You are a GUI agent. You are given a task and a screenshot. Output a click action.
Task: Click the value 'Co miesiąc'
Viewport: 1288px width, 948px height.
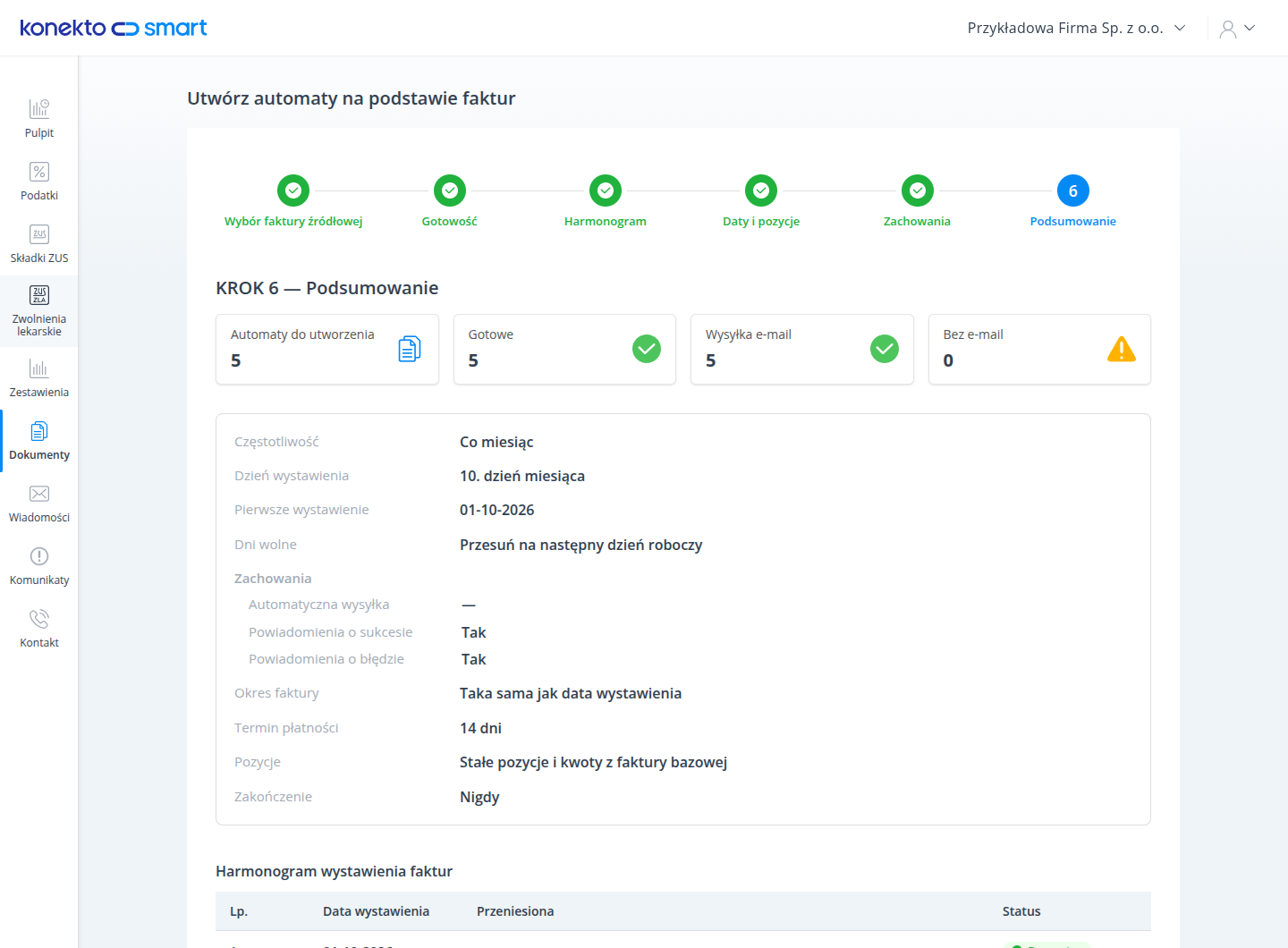[496, 442]
